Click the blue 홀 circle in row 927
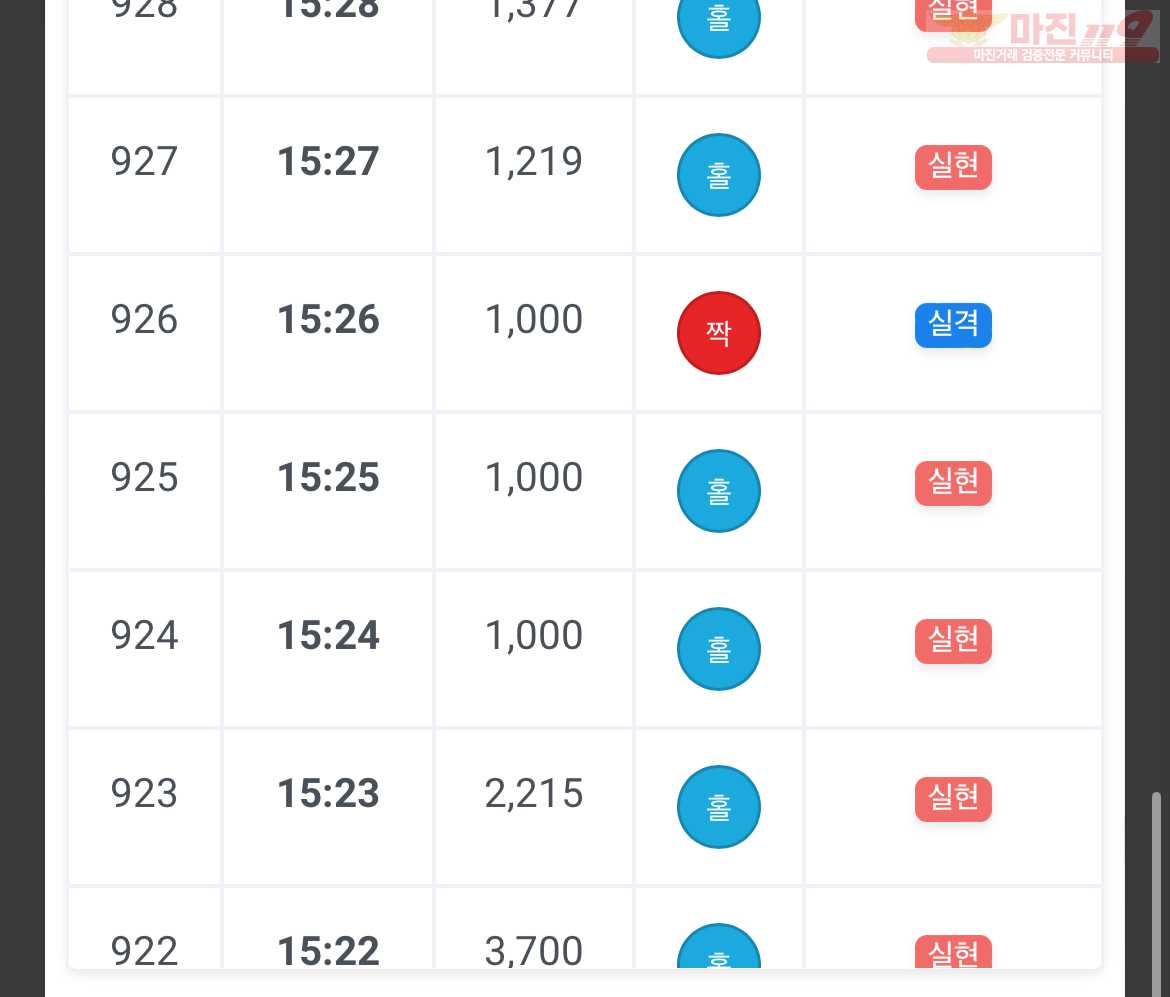 719,175
